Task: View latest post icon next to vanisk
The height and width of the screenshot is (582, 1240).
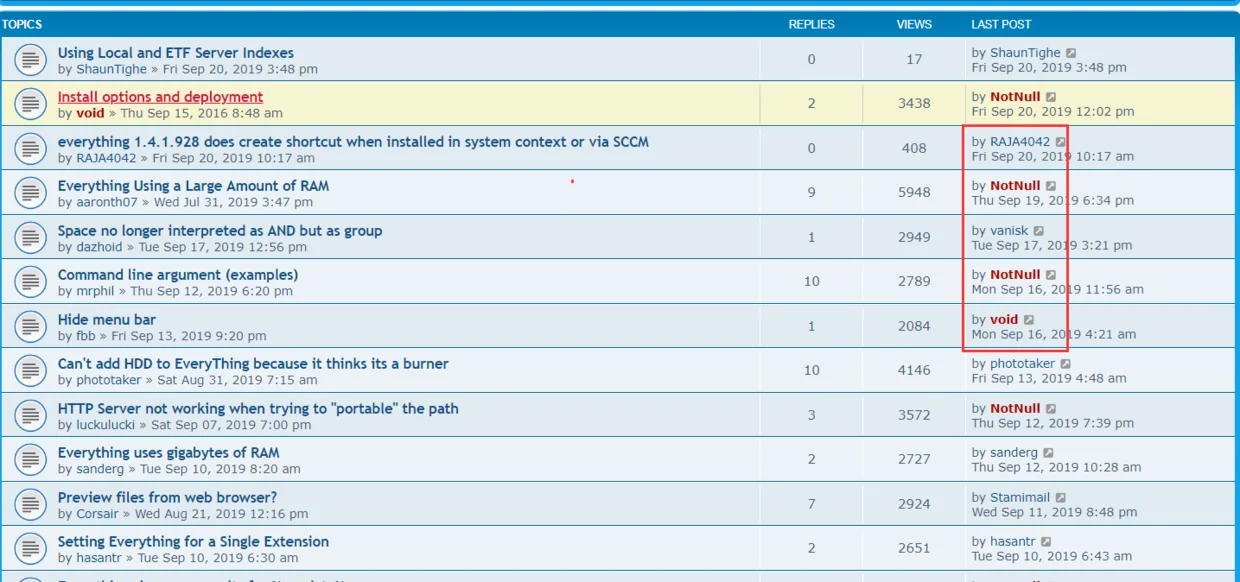Action: tap(1039, 231)
